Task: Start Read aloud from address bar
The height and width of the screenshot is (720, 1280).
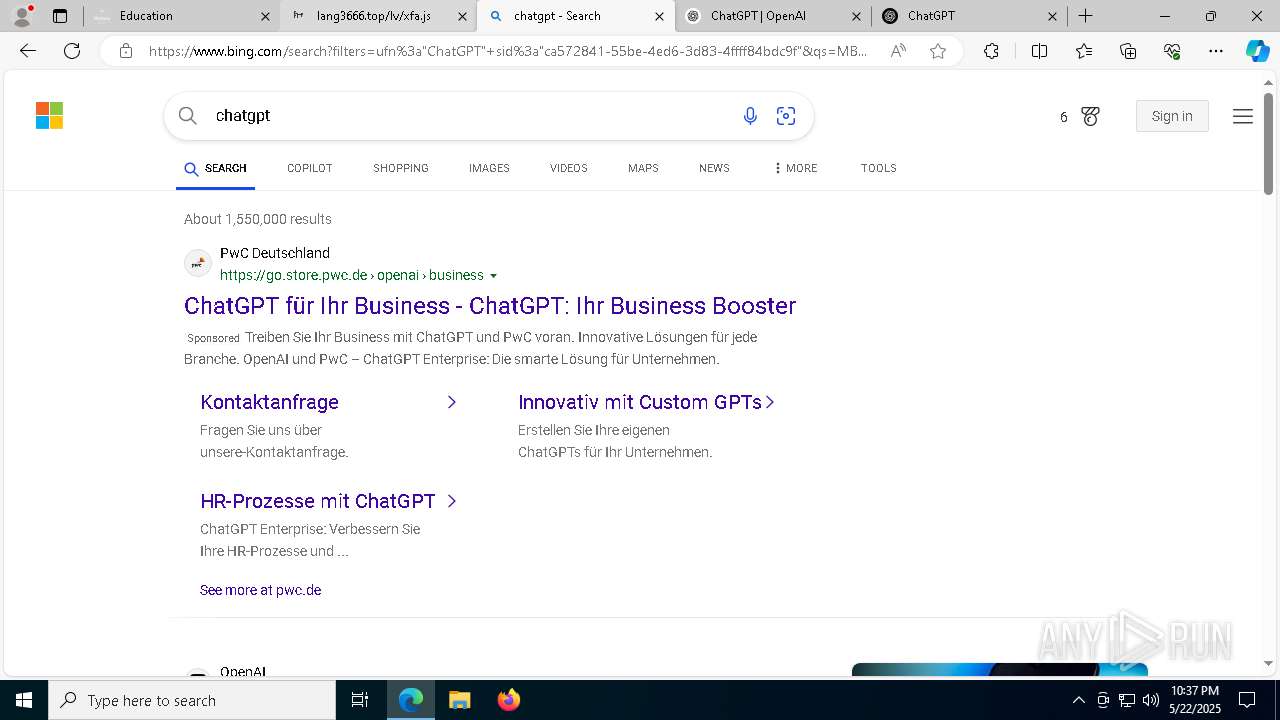Action: coord(898,51)
